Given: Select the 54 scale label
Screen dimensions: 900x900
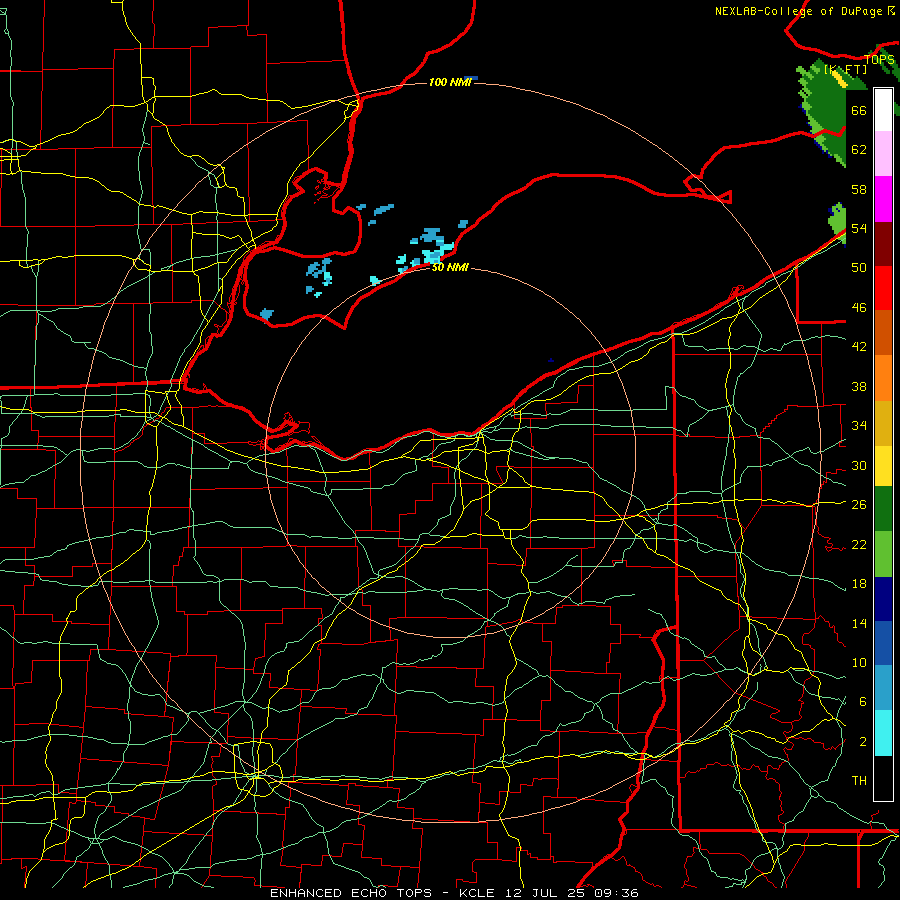Looking at the screenshot, I should pos(859,228).
